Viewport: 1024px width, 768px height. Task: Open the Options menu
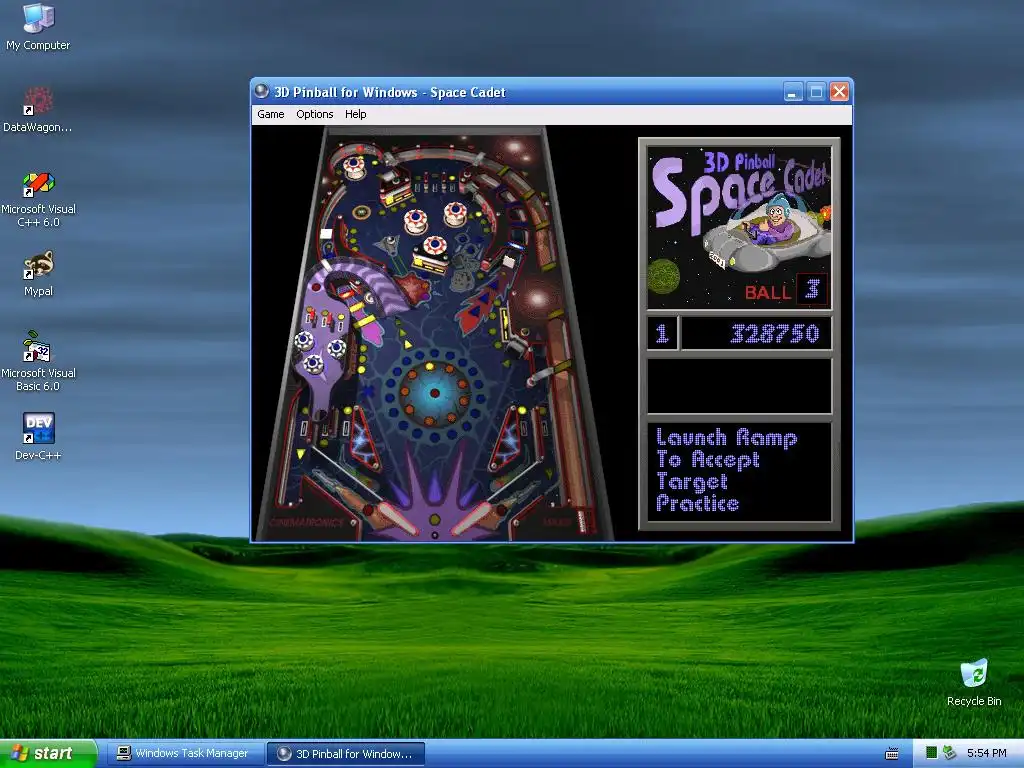click(x=314, y=114)
